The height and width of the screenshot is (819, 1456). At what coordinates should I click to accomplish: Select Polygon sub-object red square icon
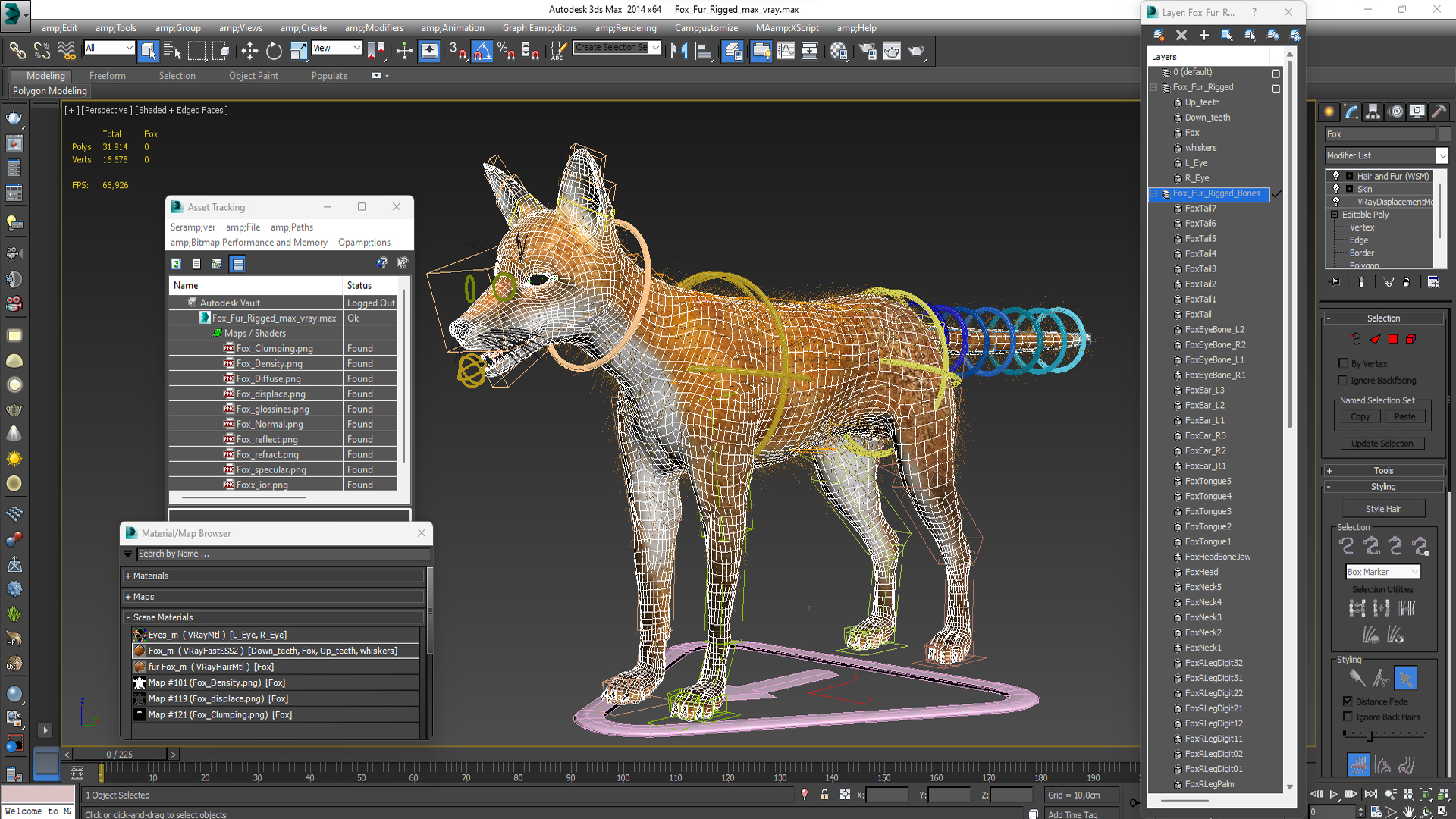[x=1393, y=339]
